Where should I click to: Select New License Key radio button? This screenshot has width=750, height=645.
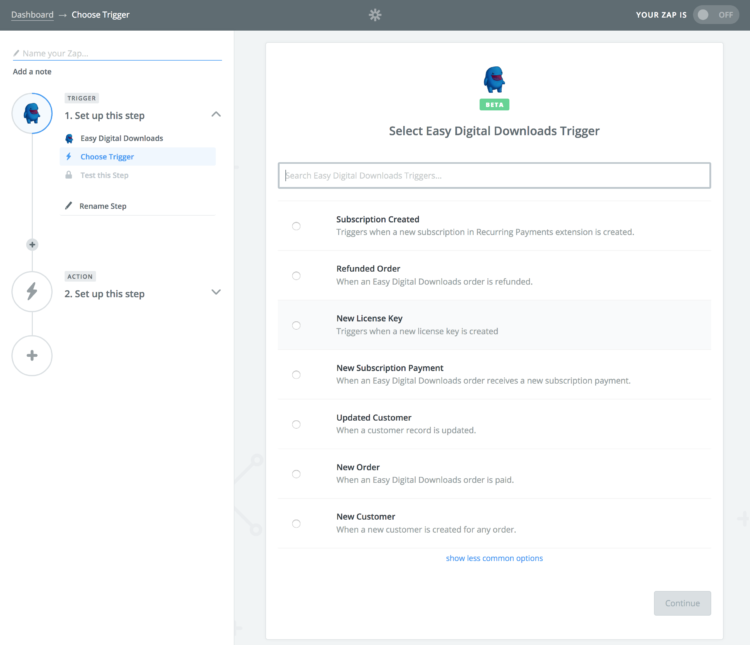296,325
